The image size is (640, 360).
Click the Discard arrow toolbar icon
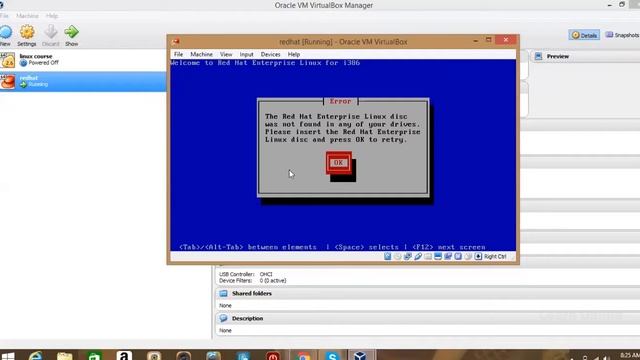(x=51, y=32)
